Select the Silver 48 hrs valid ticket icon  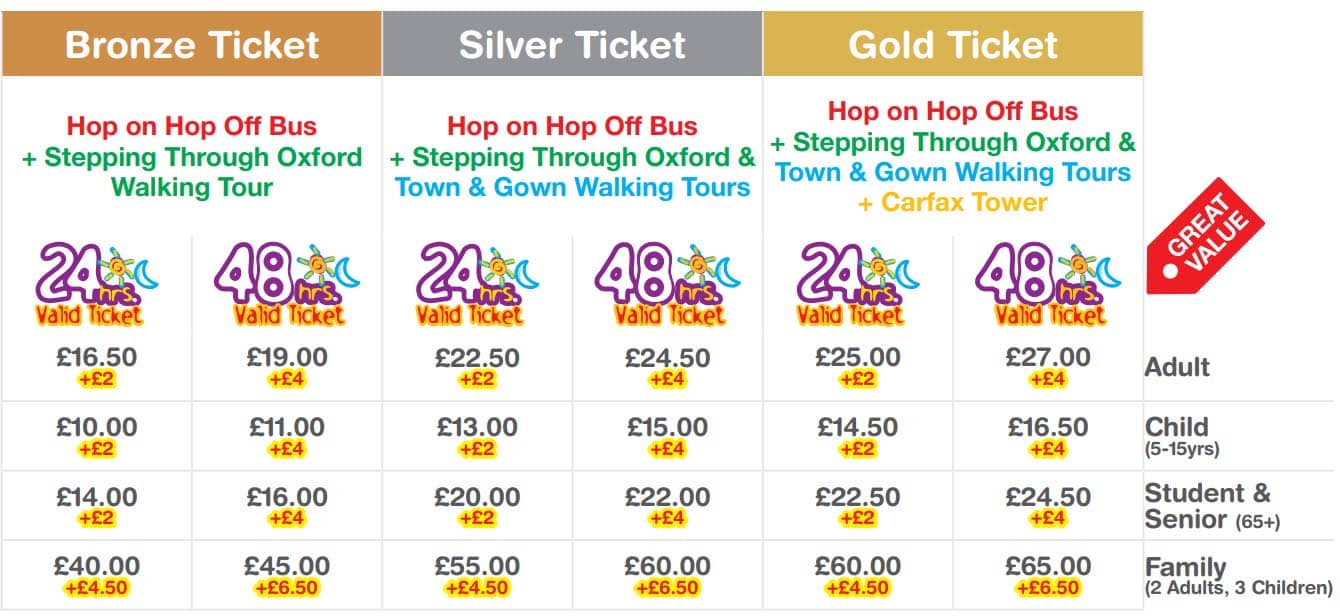click(667, 286)
